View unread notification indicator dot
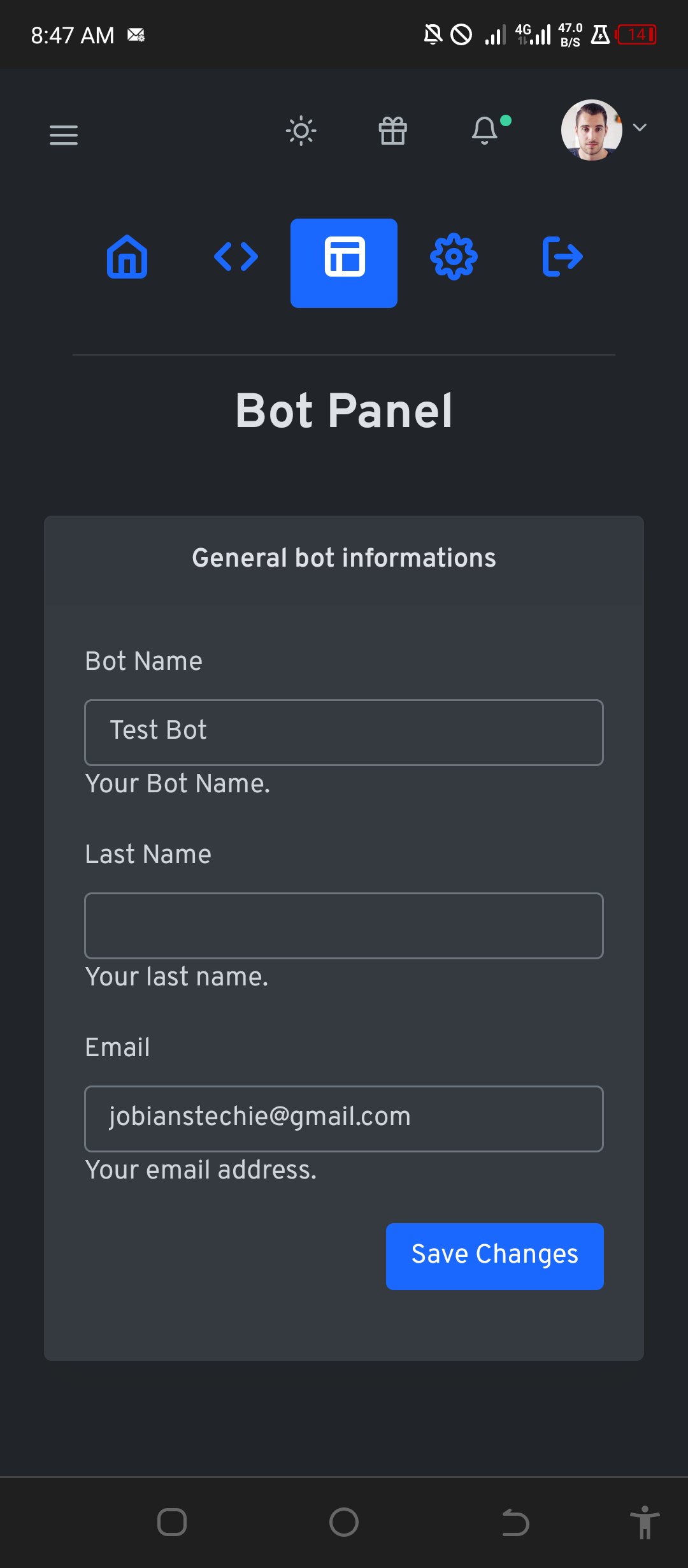The height and width of the screenshot is (1568, 688). pos(504,120)
